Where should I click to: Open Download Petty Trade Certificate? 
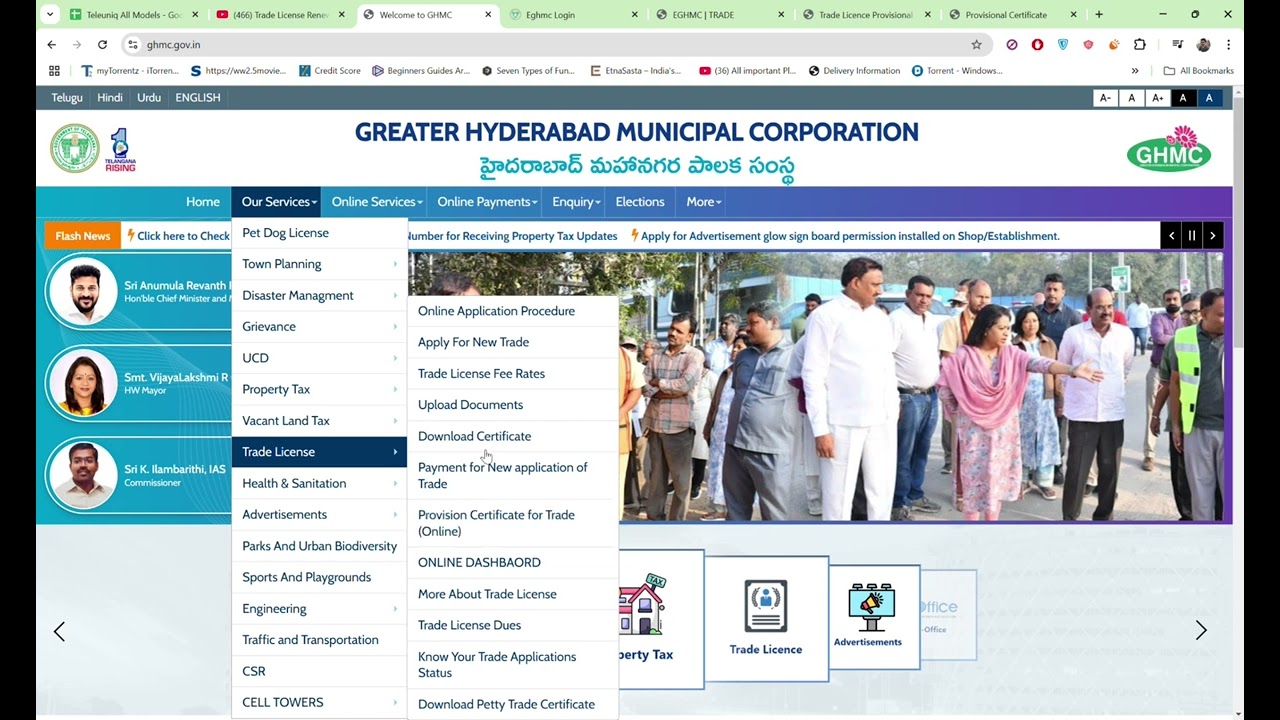(x=513, y=704)
